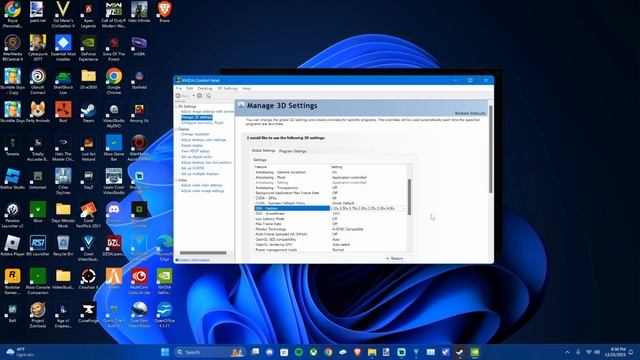The image size is (640, 360).
Task: Open the Party Animals desktop icon
Action: click(38, 113)
